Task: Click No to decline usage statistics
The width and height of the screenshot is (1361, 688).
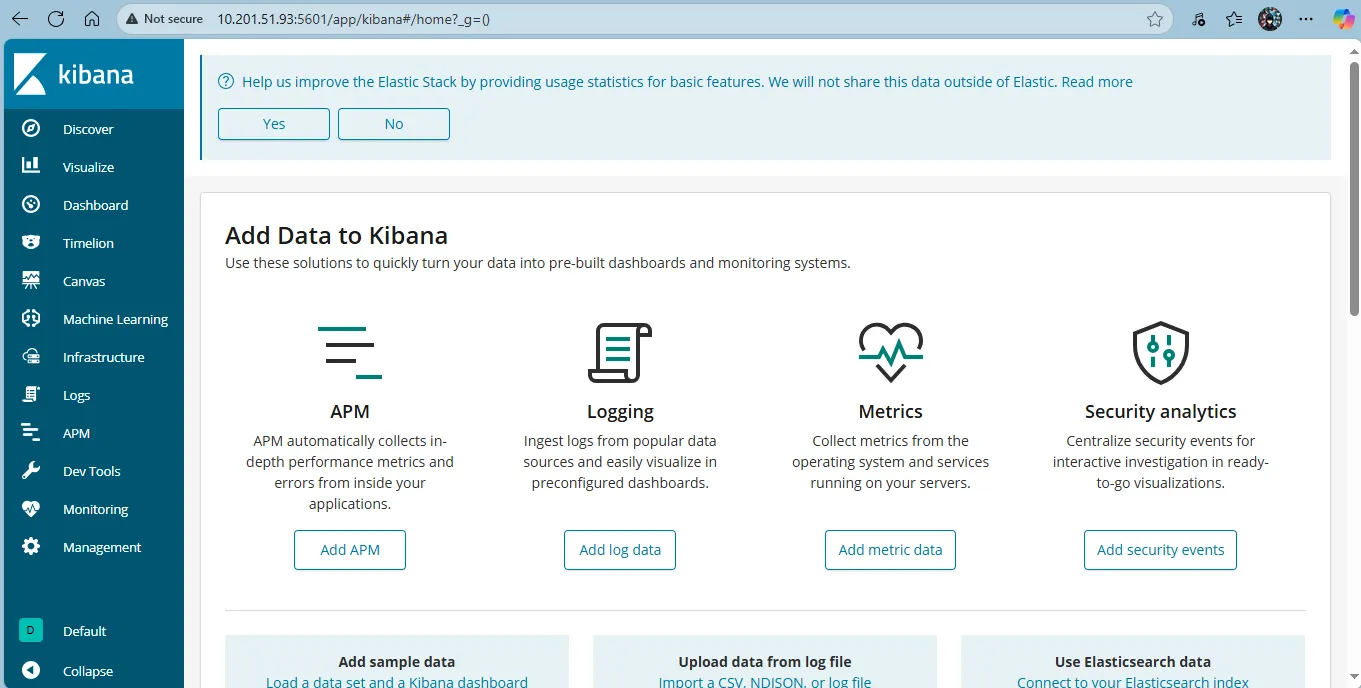Action: click(x=394, y=124)
